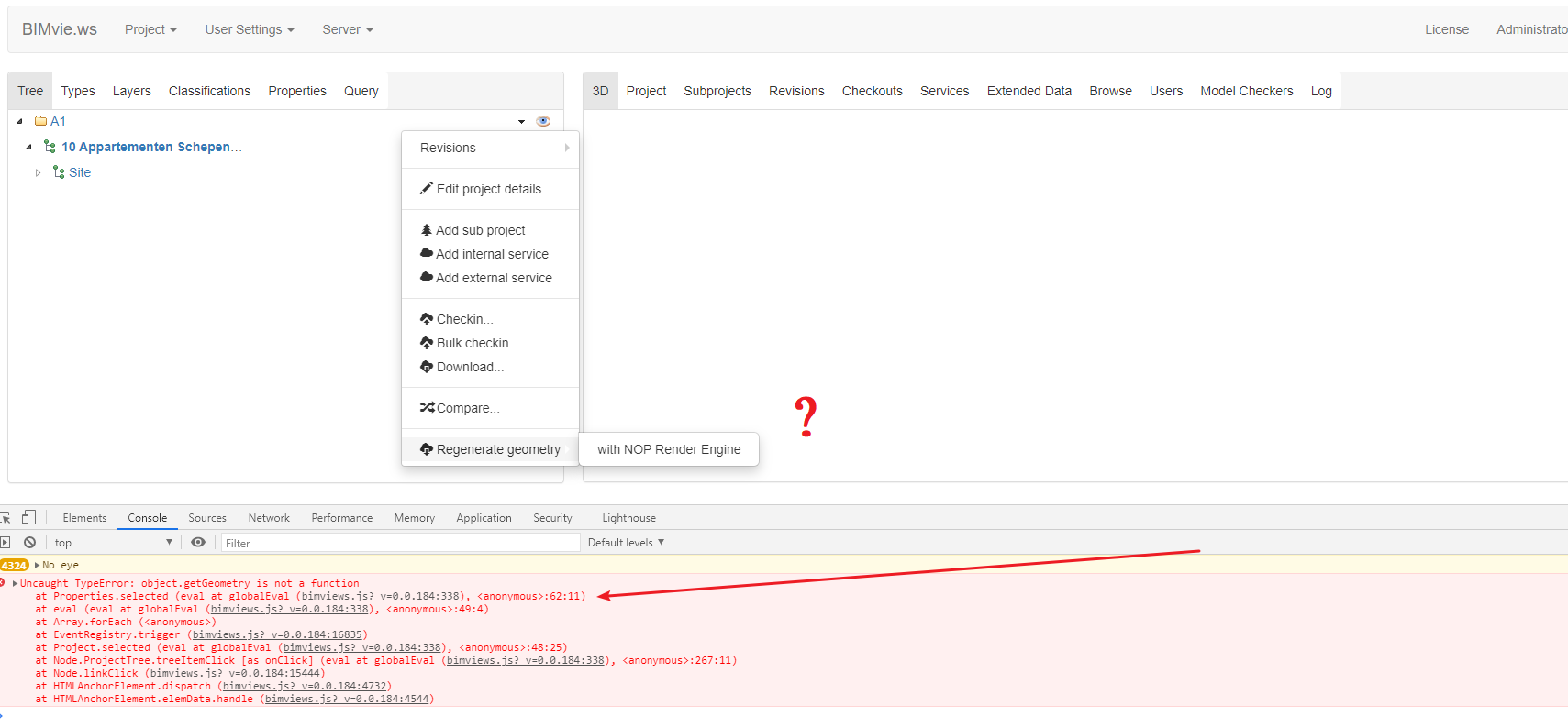Click the A1 folder icon

point(40,121)
